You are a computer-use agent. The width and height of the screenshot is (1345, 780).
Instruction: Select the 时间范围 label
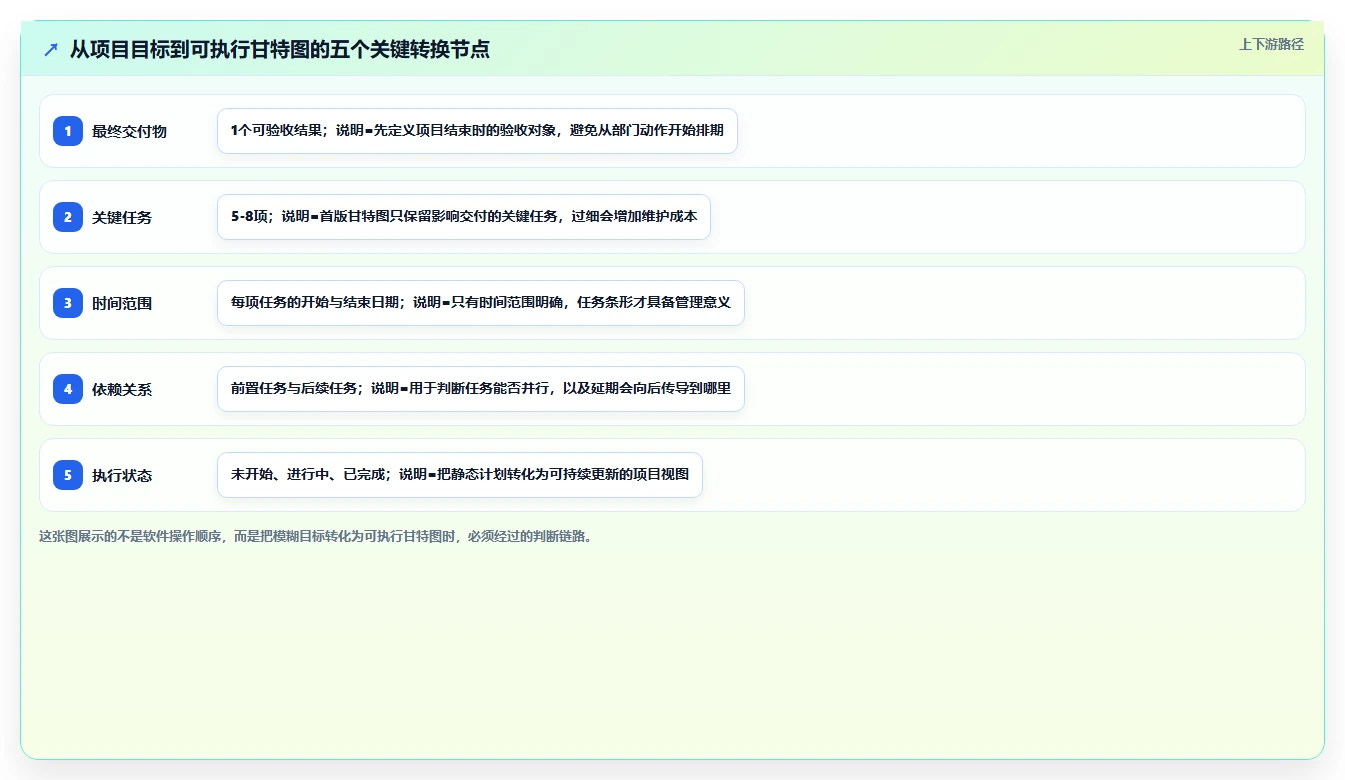pos(122,303)
